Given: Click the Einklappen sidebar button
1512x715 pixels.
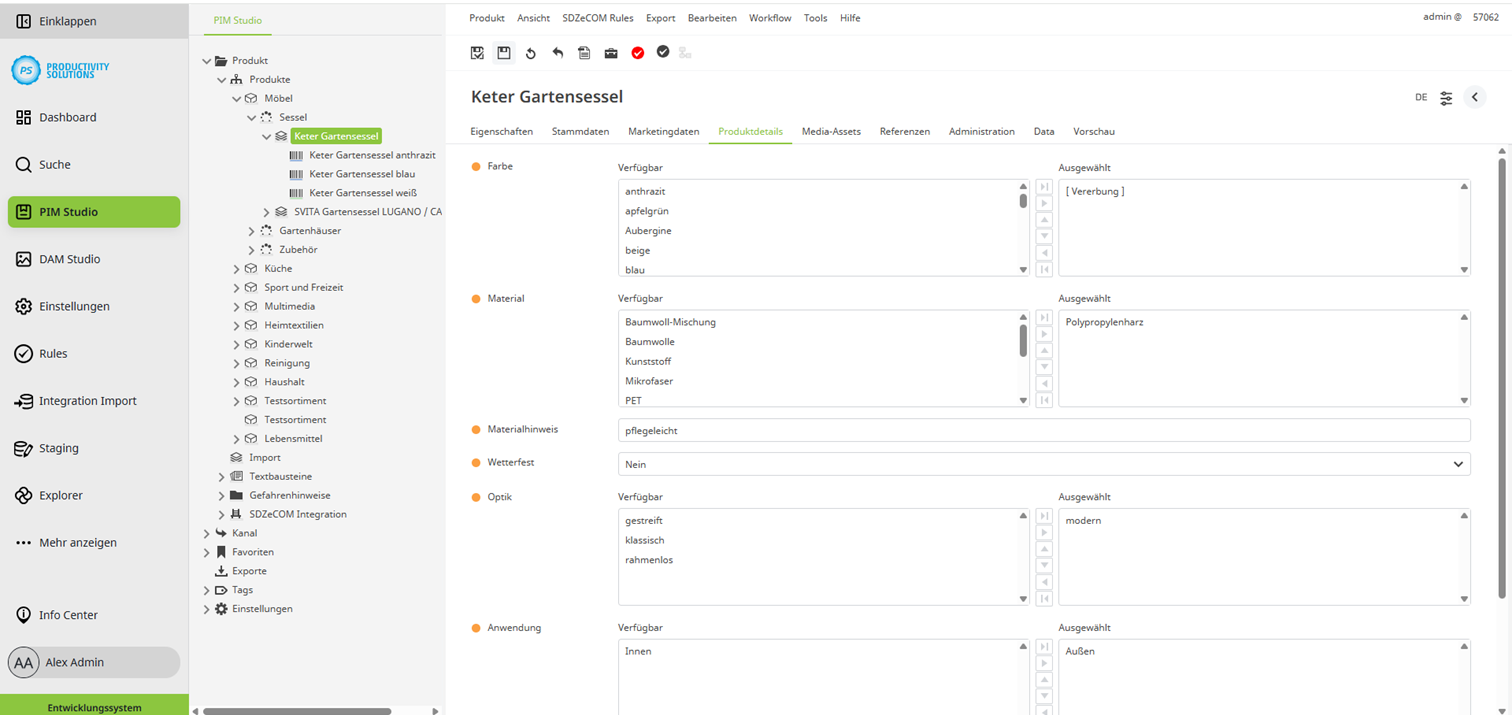Looking at the screenshot, I should pos(67,21).
